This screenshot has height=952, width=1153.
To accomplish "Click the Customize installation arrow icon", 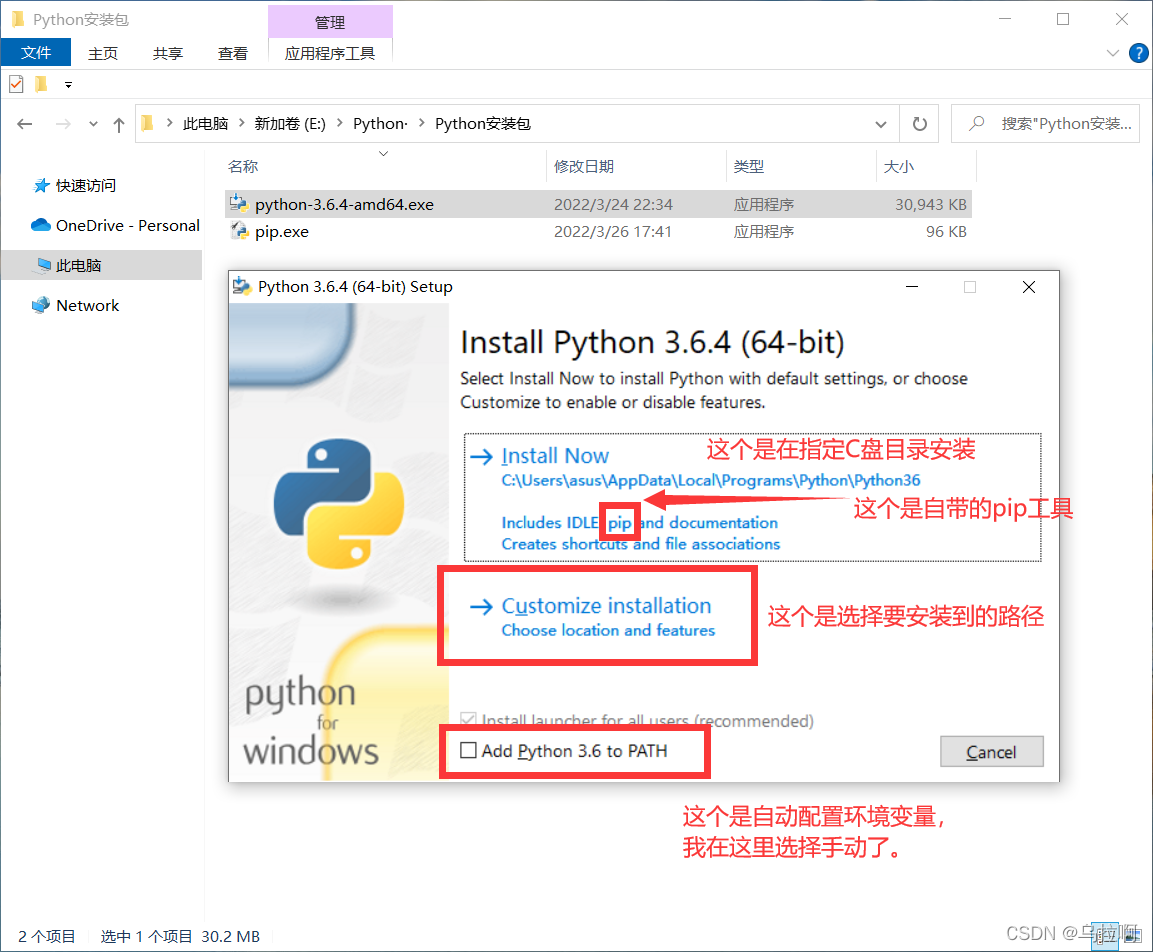I will pyautogui.click(x=482, y=606).
